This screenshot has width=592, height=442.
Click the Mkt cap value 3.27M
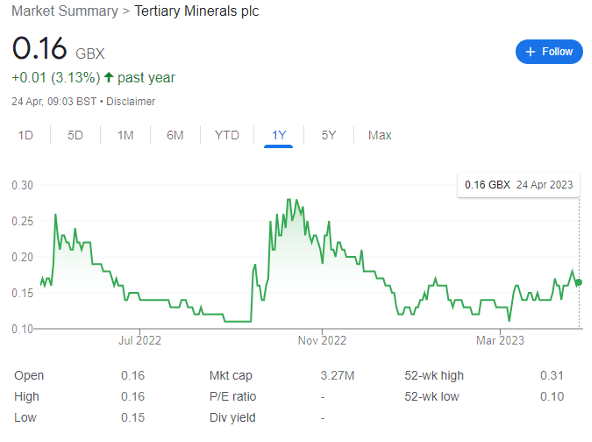pyautogui.click(x=338, y=376)
